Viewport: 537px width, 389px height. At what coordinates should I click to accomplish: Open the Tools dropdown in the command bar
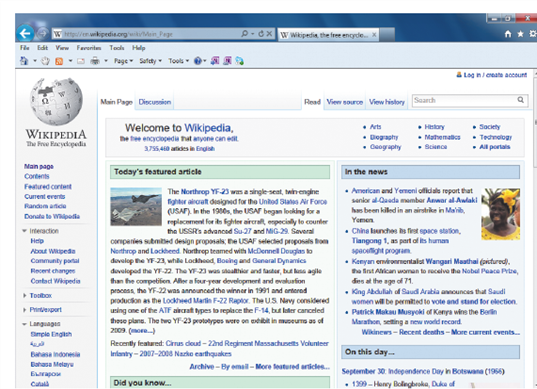(x=178, y=61)
